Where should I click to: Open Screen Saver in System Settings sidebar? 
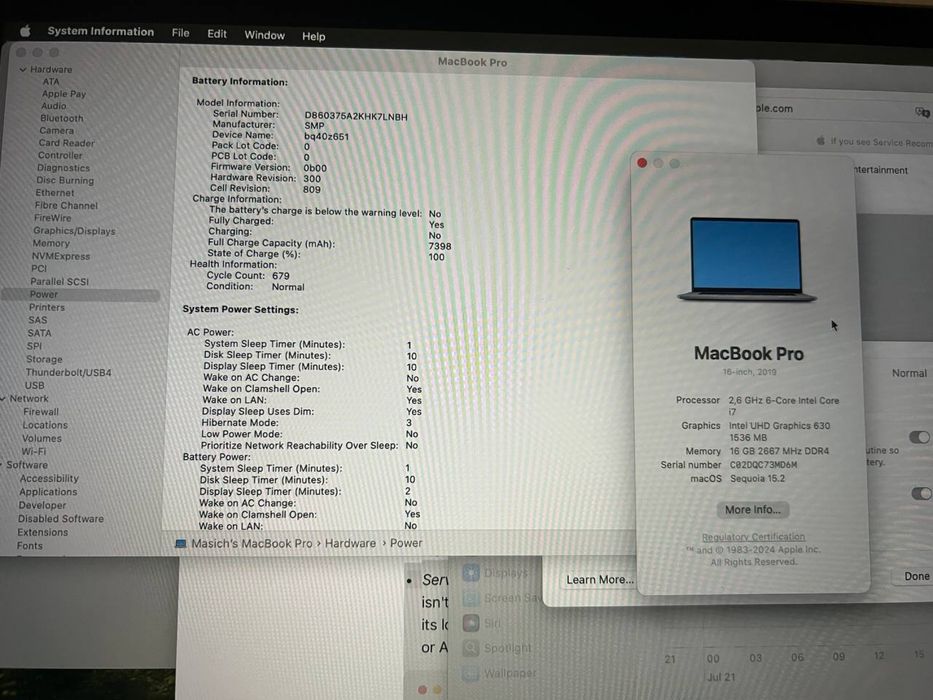503,598
